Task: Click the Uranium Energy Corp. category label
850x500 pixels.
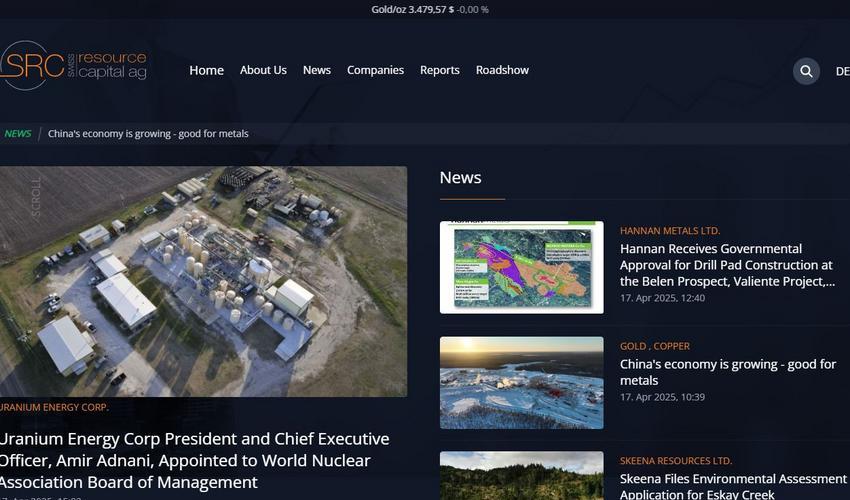Action: [x=54, y=407]
